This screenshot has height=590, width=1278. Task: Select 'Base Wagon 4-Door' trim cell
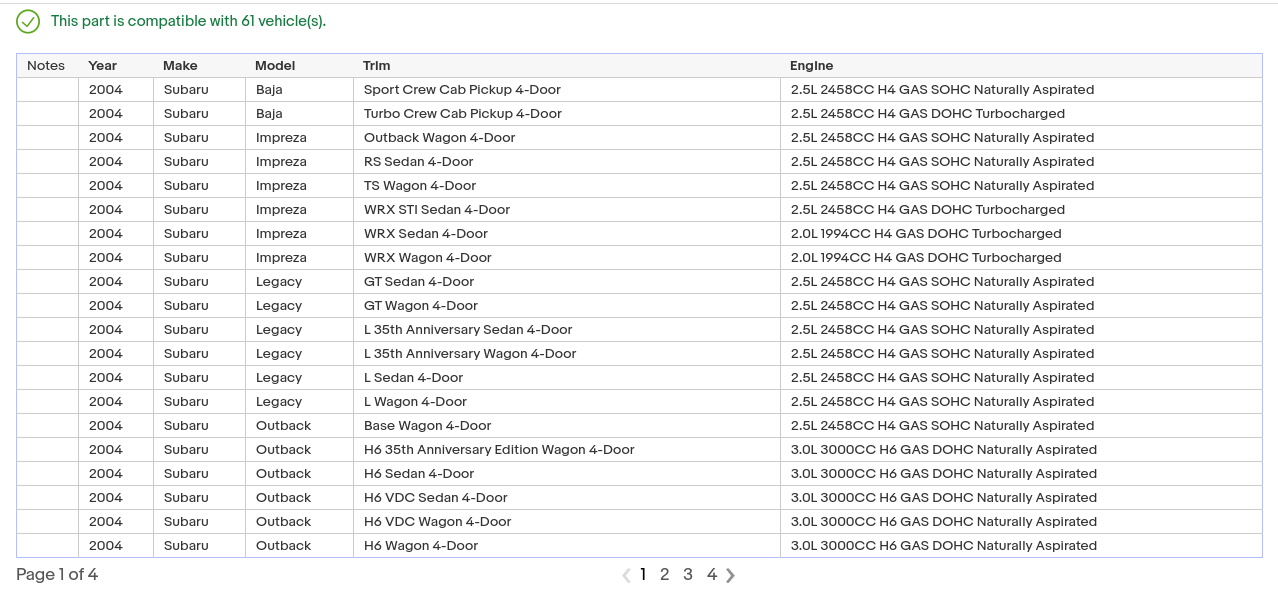pyautogui.click(x=567, y=426)
